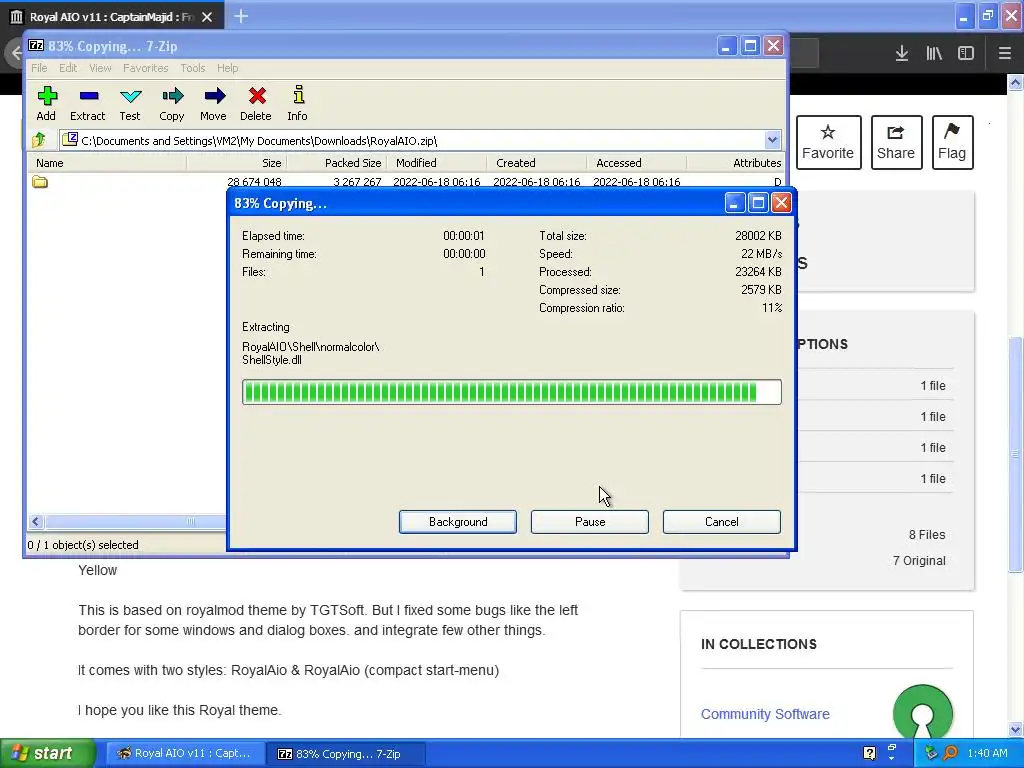The image size is (1024, 768).
Task: Click the 28 674 048 size value
Action: point(254,182)
